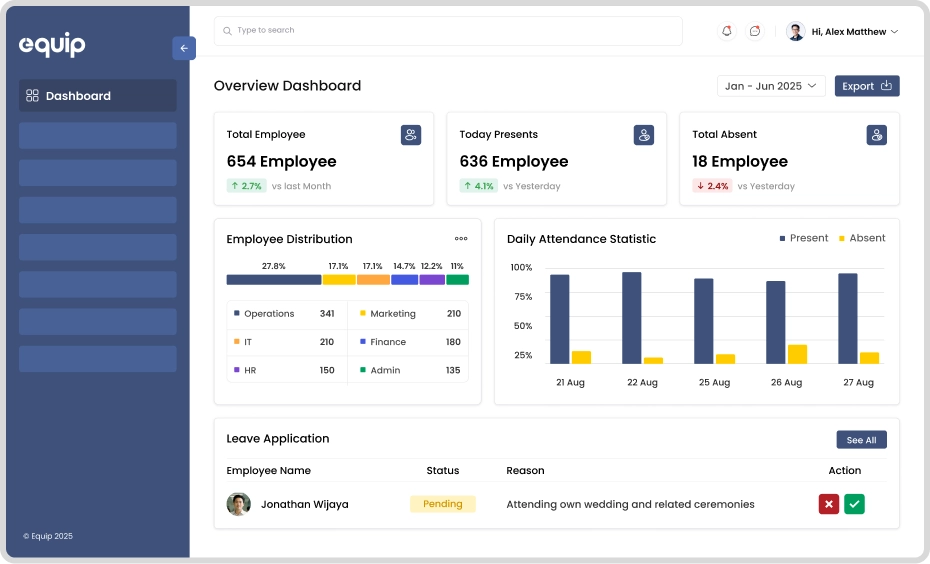This screenshot has width=930, height=564.
Task: Click the notification bell icon
Action: tap(727, 31)
